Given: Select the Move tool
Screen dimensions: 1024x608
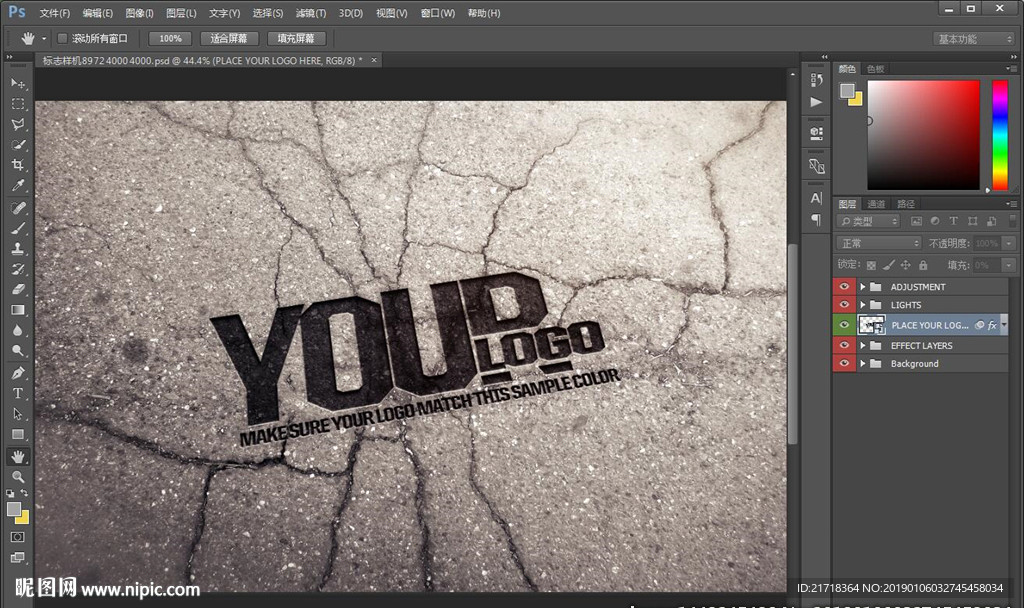Looking at the screenshot, I should click(18, 83).
